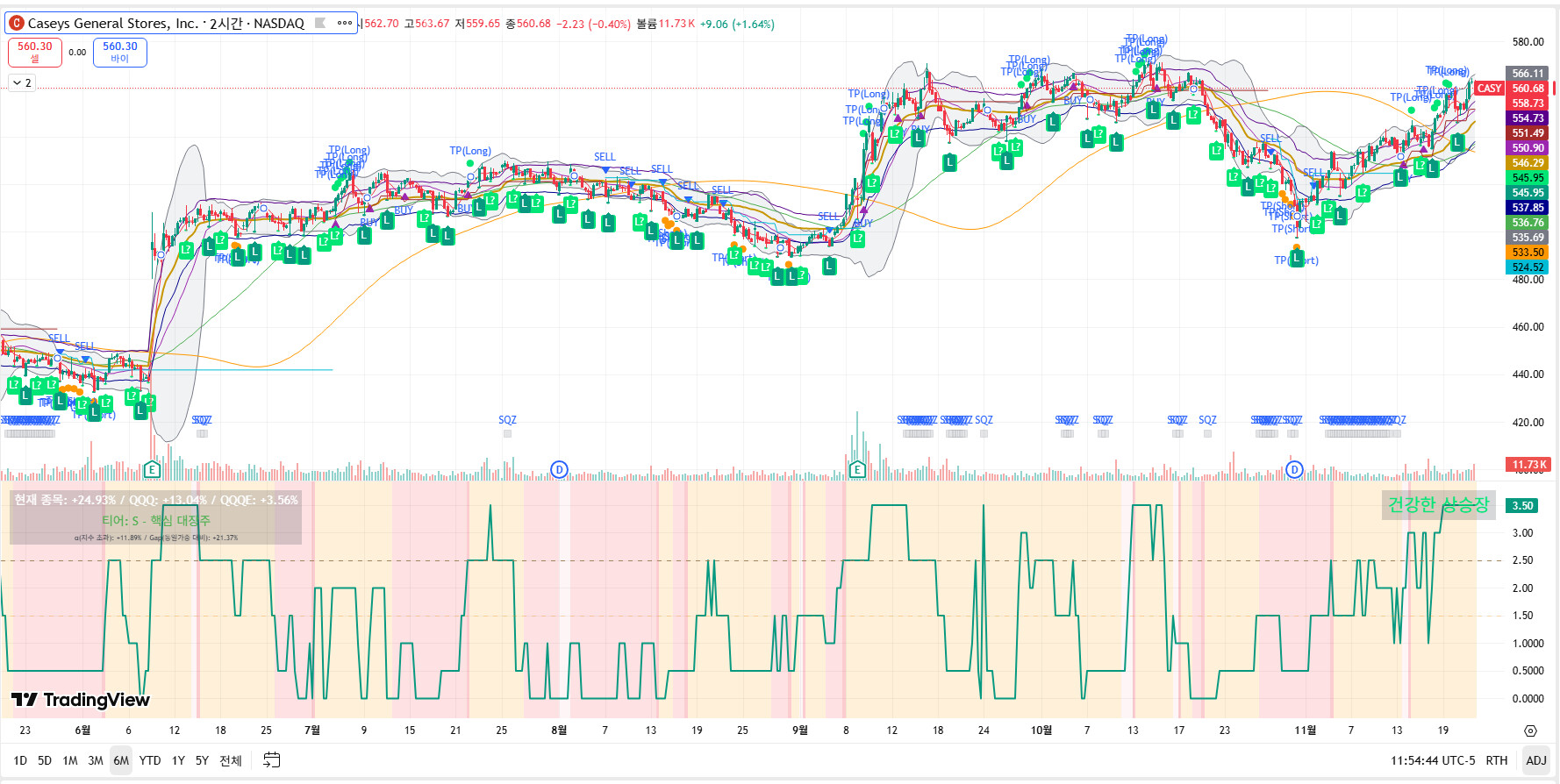Click the November dividend D marker
This screenshot has width=1560, height=784.
(1294, 470)
